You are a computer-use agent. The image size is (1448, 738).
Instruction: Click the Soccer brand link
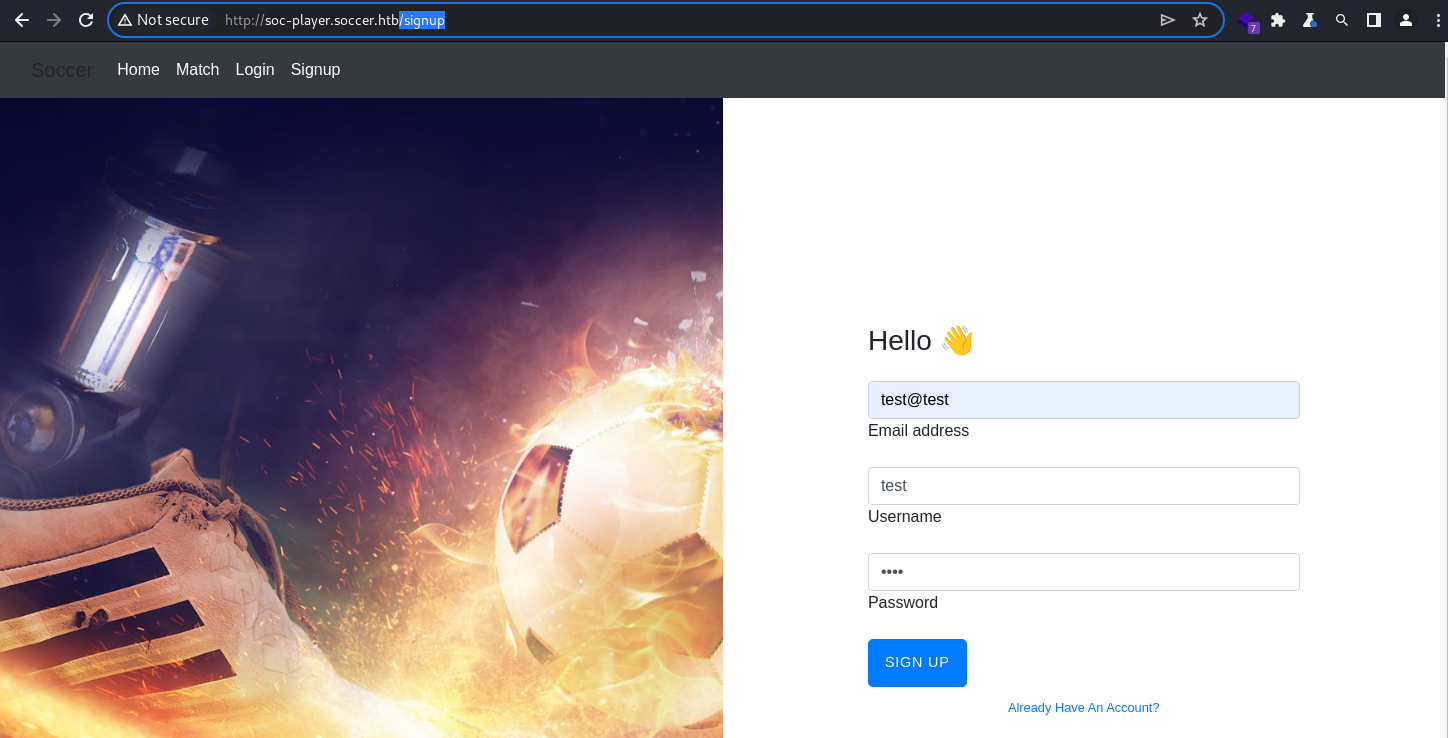click(x=62, y=70)
